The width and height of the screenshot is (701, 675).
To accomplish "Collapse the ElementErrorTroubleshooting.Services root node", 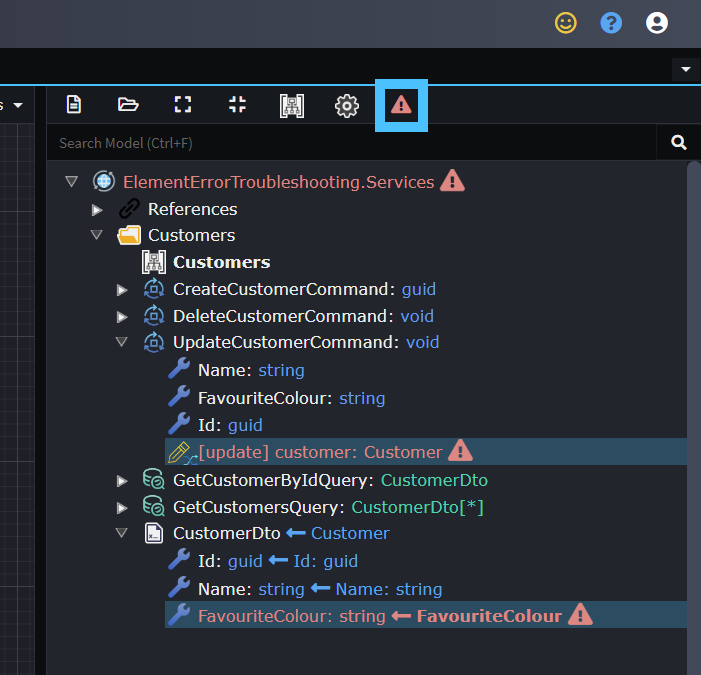I will tap(72, 181).
